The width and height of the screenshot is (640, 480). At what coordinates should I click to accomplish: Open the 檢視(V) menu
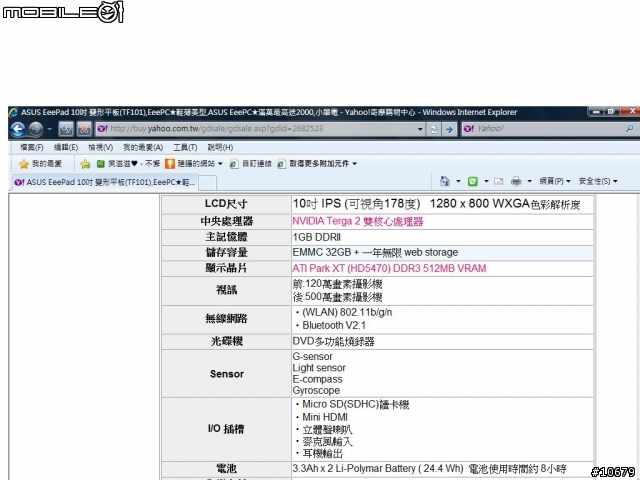(x=100, y=147)
